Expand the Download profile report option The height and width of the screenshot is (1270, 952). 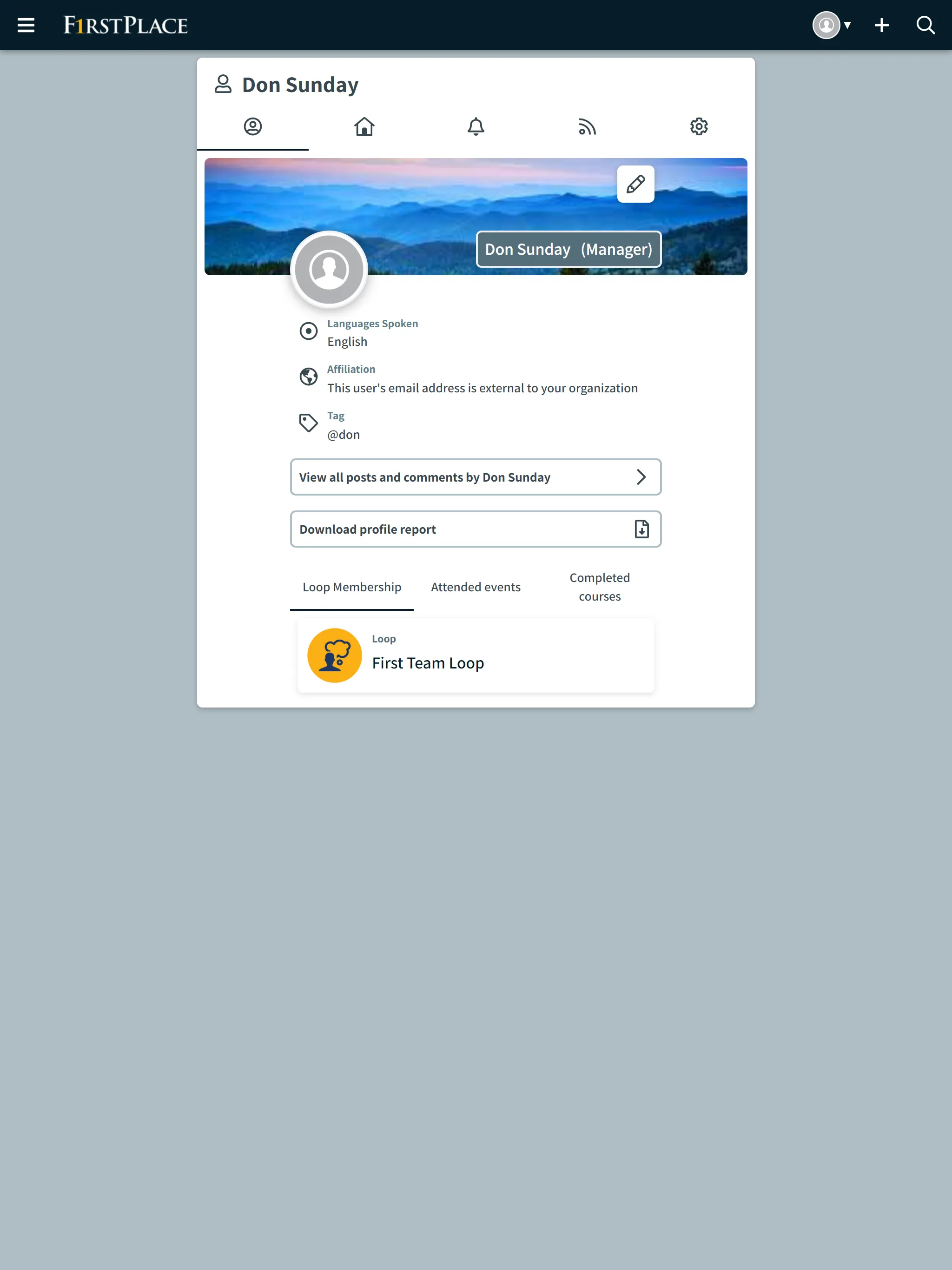click(475, 528)
